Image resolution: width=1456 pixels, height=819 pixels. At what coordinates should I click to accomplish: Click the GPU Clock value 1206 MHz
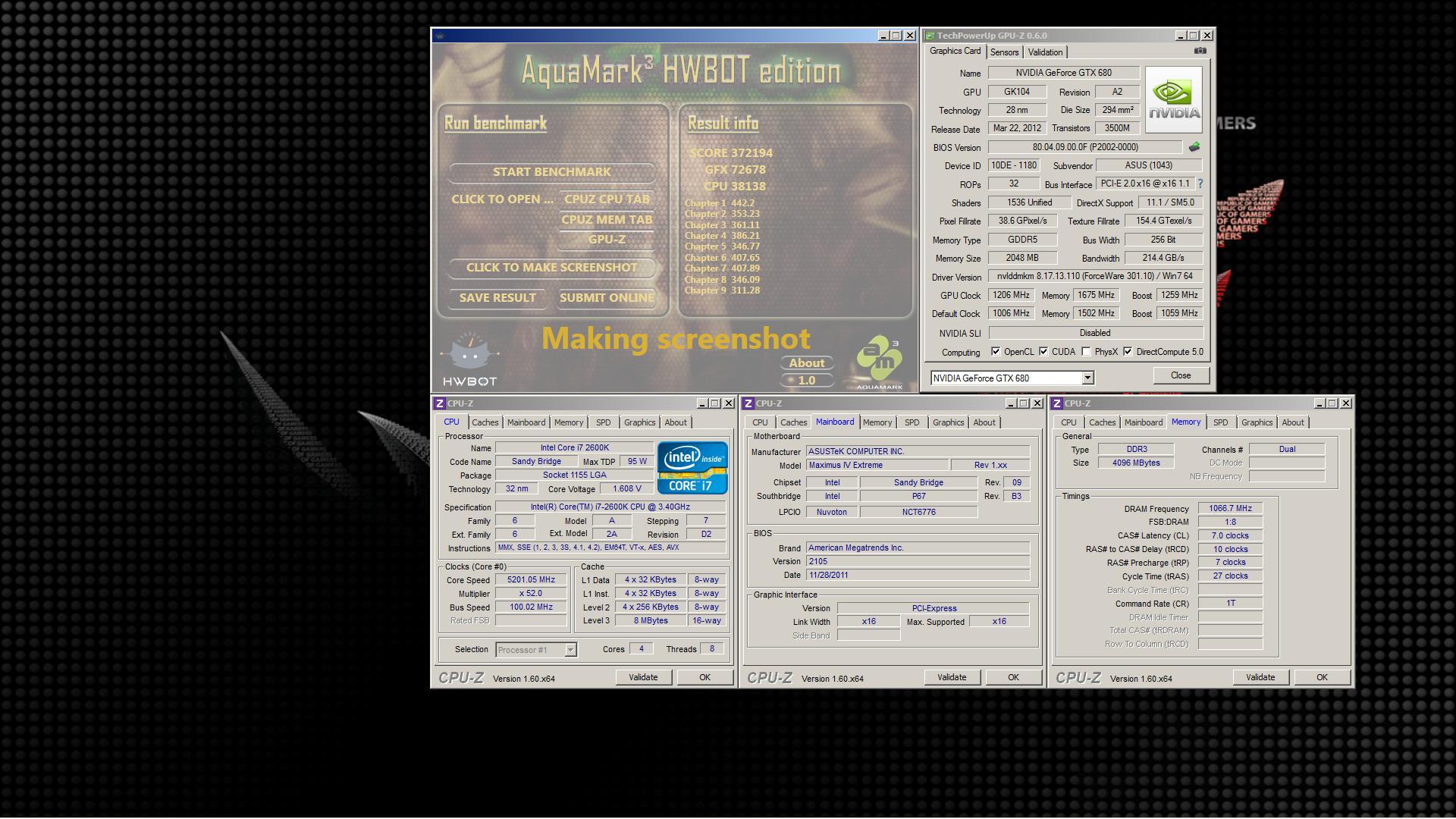(x=1012, y=295)
